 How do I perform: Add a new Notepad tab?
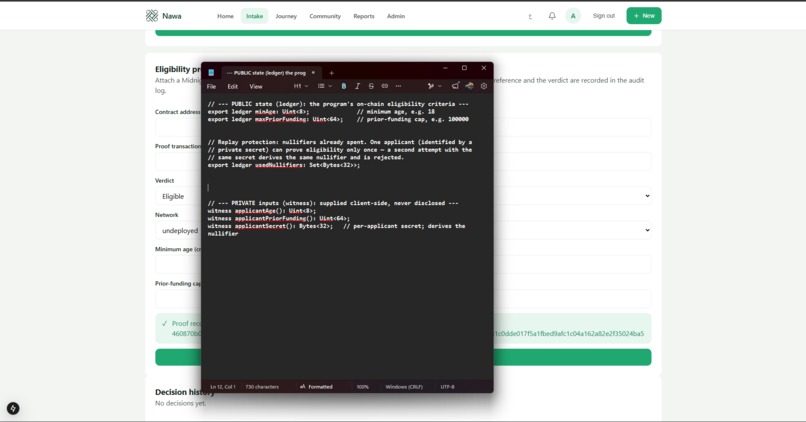click(331, 73)
